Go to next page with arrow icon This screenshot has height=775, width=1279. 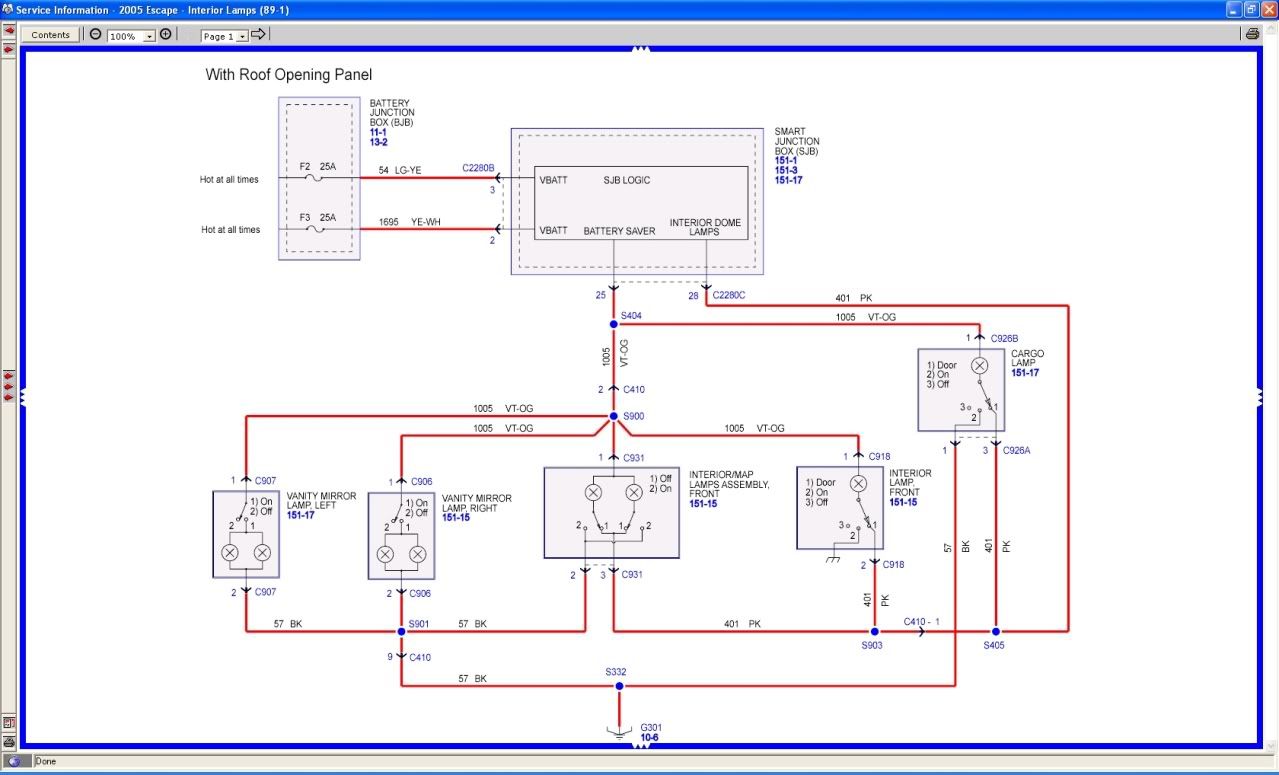(x=258, y=34)
